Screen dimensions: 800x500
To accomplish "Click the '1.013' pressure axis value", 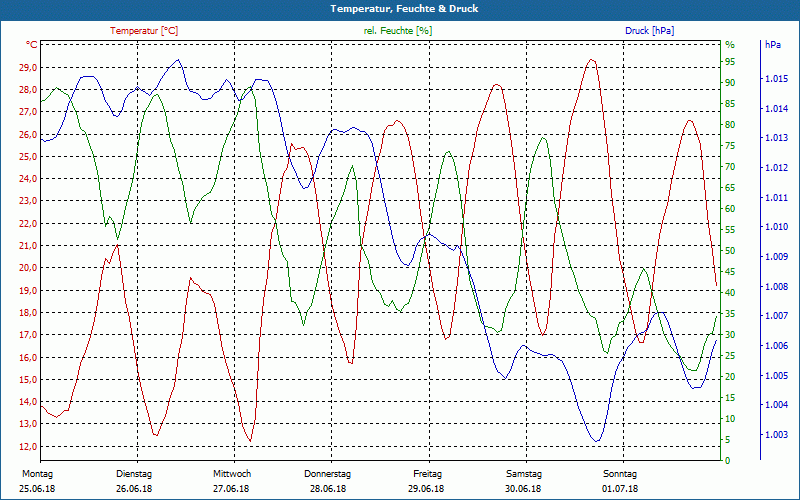I will 776,138.
